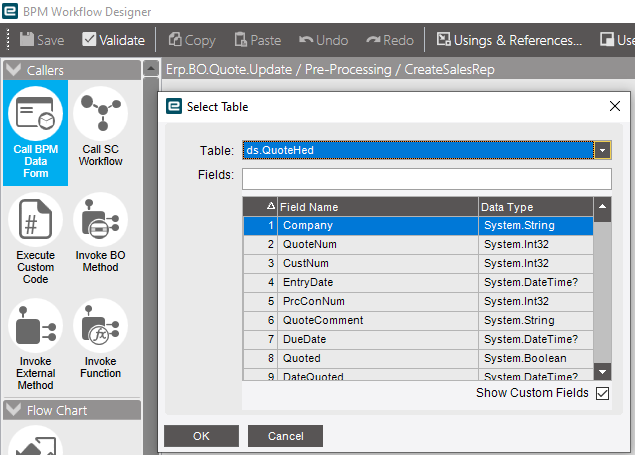Select the Execute Custom Code icon

click(36, 220)
